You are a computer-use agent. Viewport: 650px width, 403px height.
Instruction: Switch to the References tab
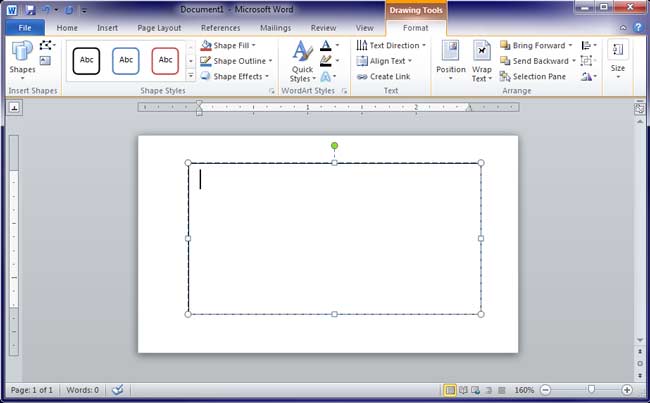coord(221,28)
